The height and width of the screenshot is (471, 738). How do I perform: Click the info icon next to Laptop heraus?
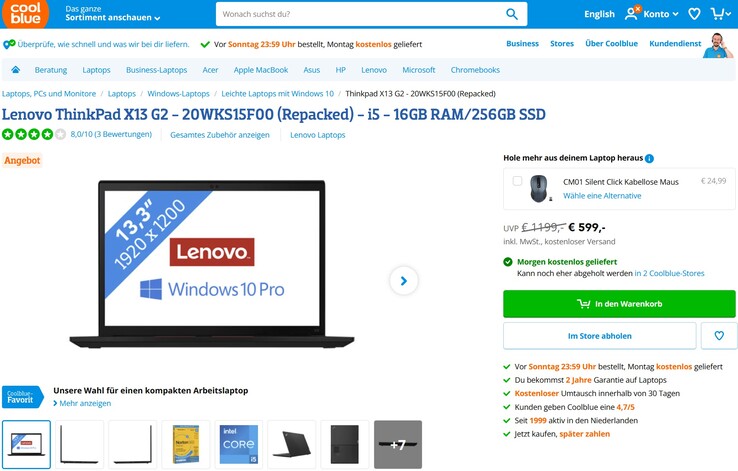[650, 159]
